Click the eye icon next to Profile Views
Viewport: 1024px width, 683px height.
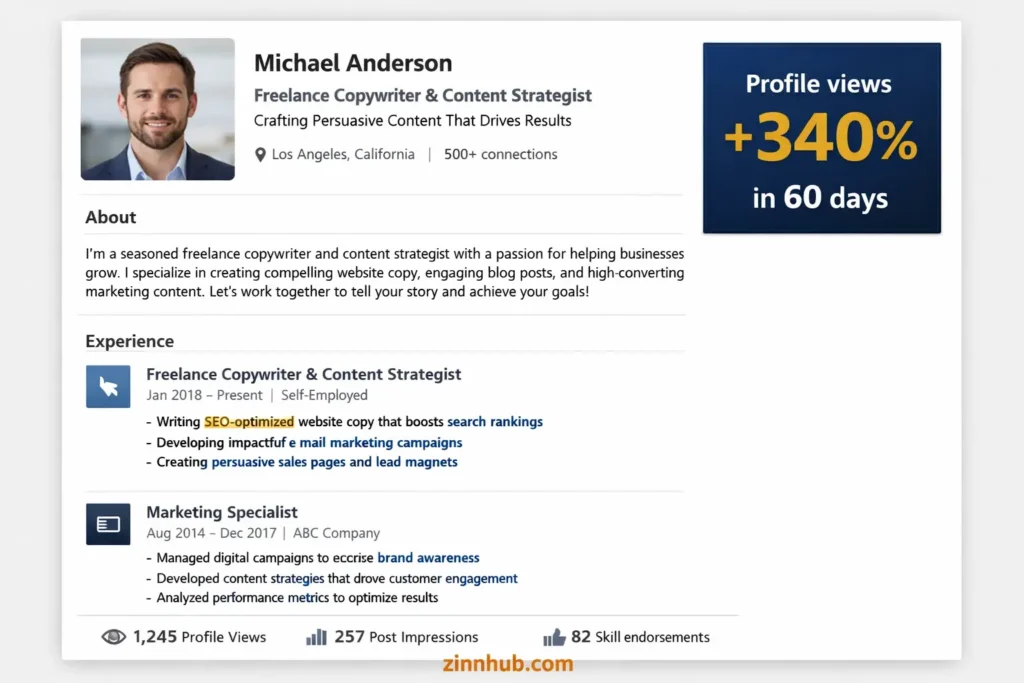point(114,637)
